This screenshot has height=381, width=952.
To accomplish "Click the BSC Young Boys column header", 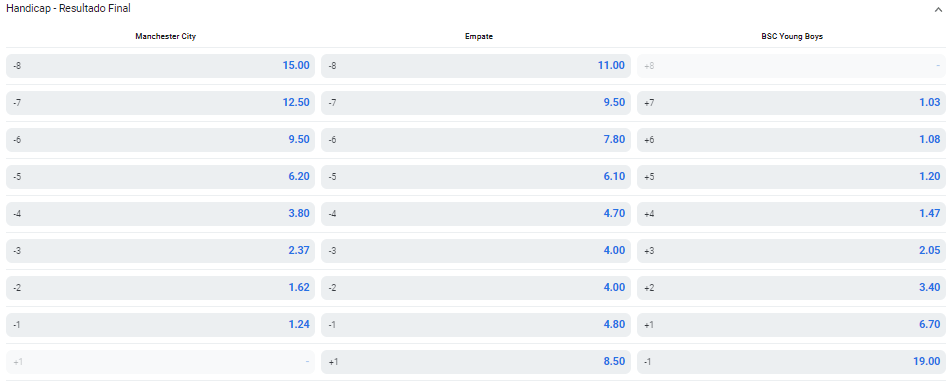I will coord(792,36).
